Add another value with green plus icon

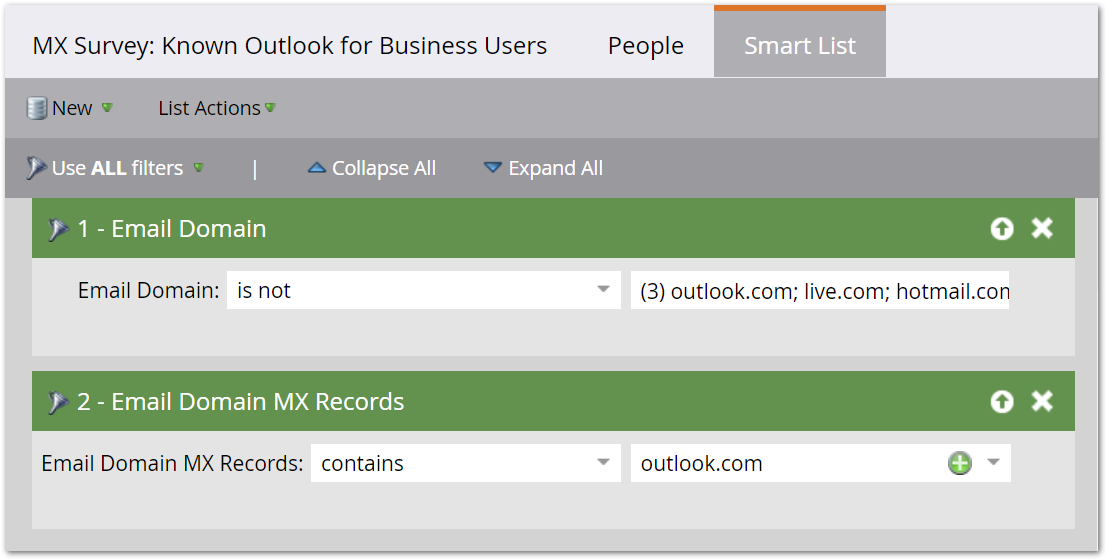tap(959, 463)
